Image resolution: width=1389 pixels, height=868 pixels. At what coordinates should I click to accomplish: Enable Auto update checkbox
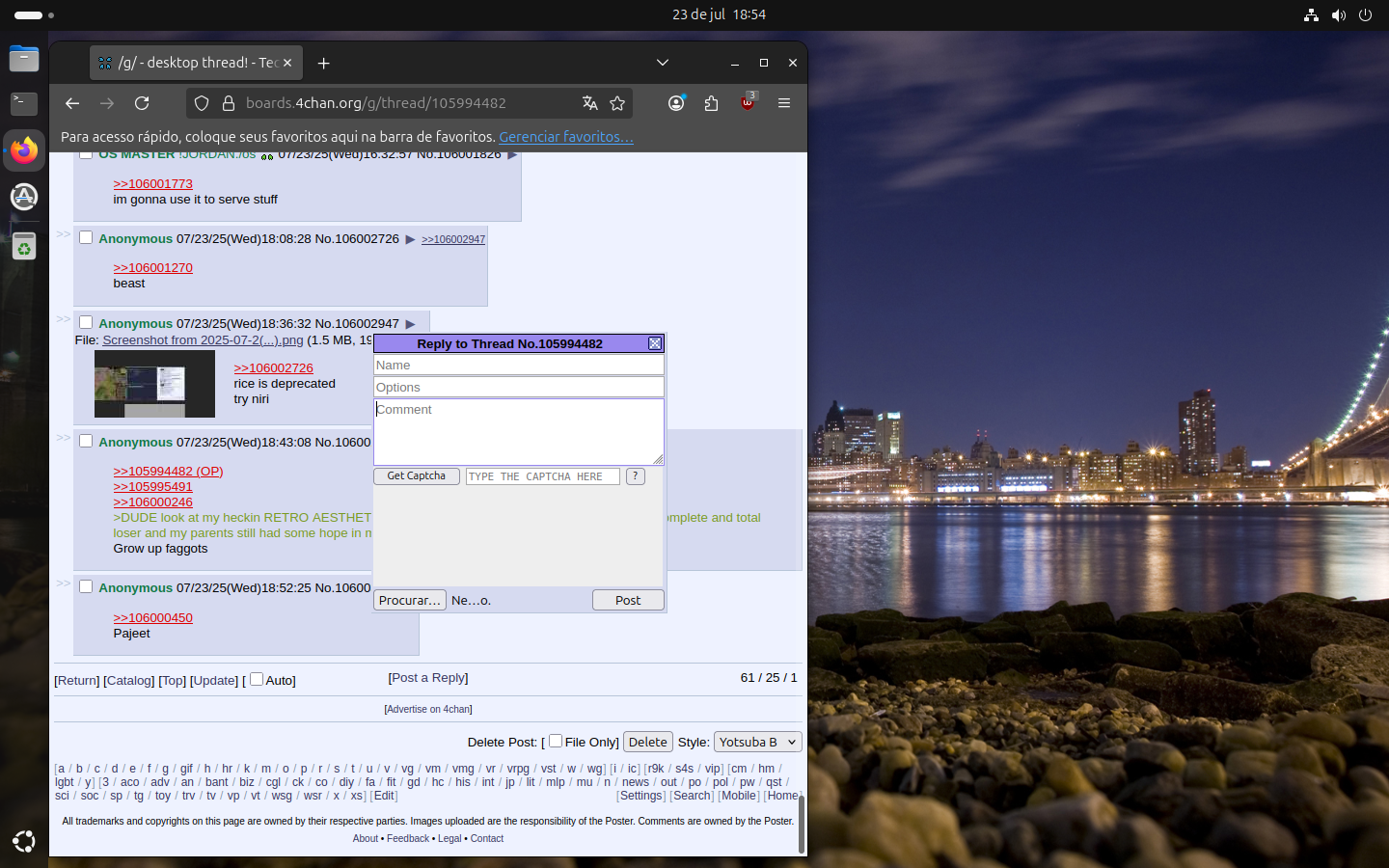point(257,679)
